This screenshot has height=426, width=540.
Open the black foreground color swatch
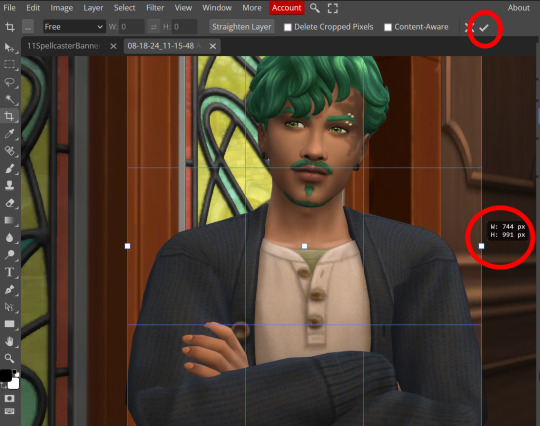coord(5,375)
